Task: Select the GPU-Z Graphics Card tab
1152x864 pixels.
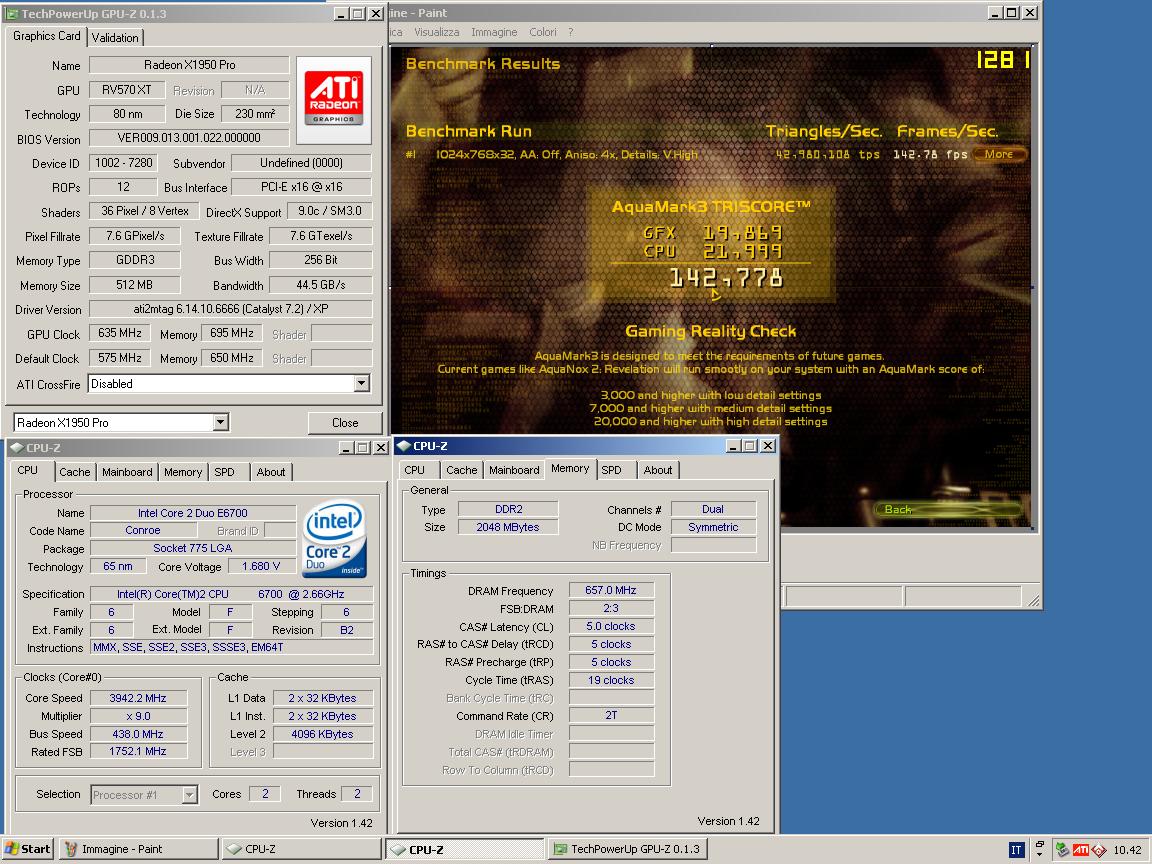Action: tap(46, 36)
